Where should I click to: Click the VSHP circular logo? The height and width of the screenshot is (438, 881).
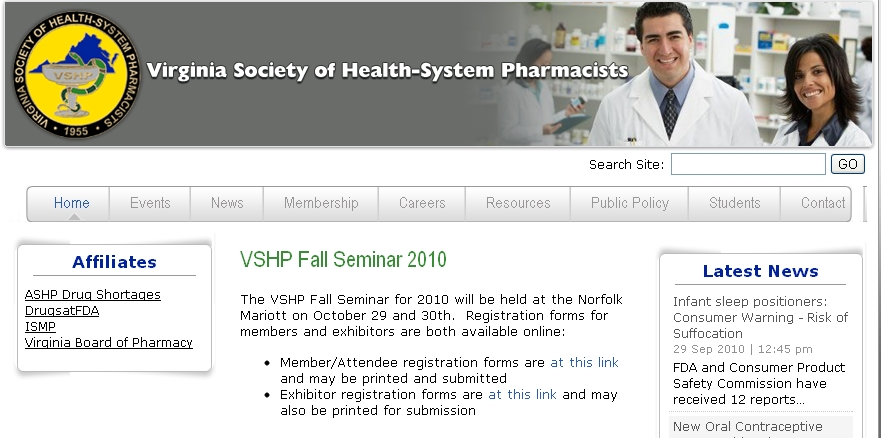pyautogui.click(x=76, y=74)
